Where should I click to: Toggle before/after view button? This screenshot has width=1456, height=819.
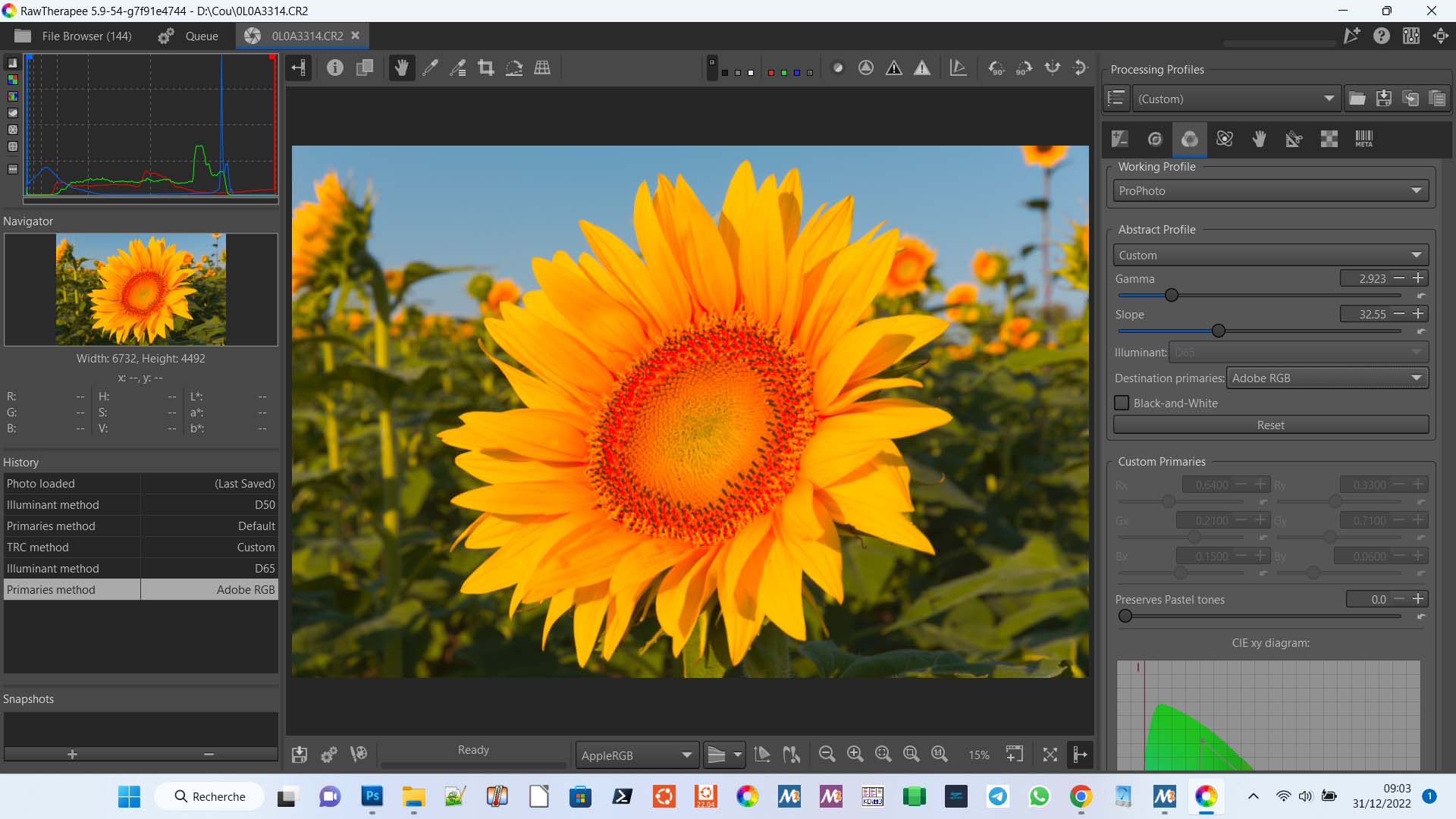pyautogui.click(x=365, y=68)
